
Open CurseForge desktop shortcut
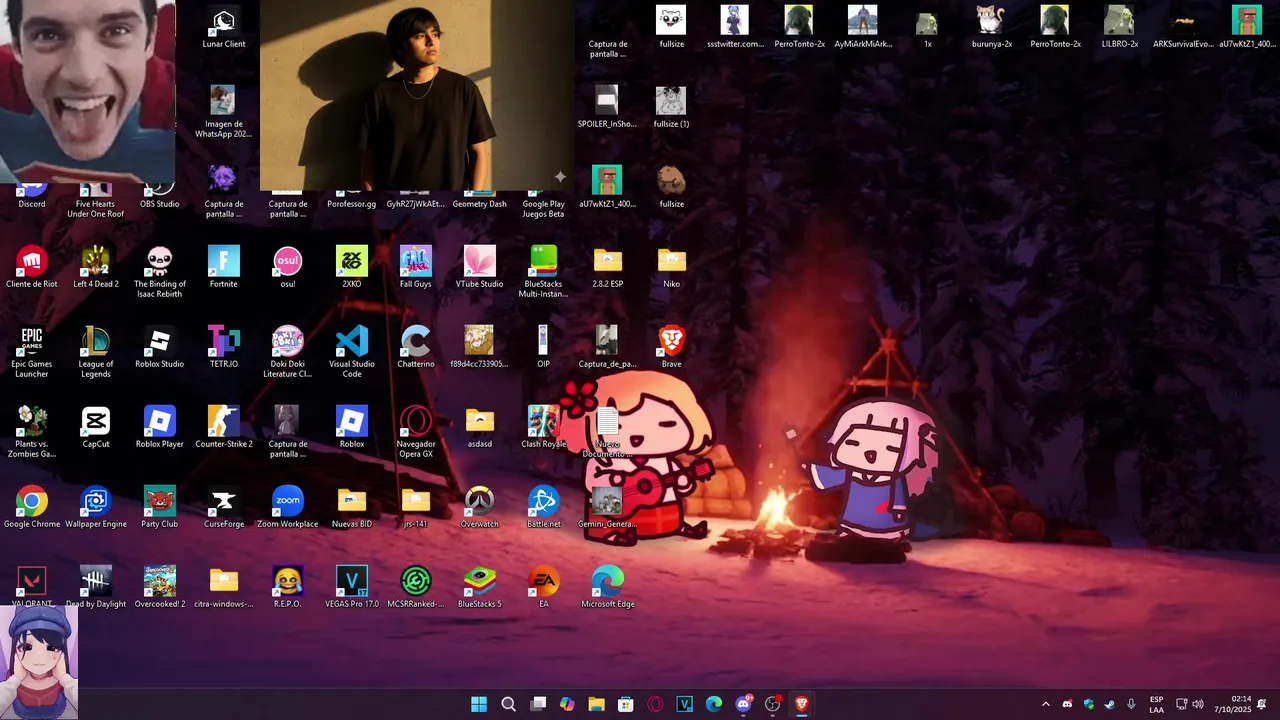tap(224, 508)
